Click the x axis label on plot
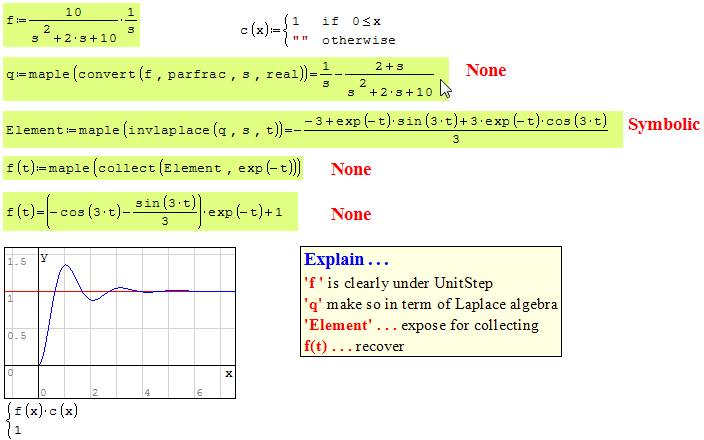 pos(228,373)
